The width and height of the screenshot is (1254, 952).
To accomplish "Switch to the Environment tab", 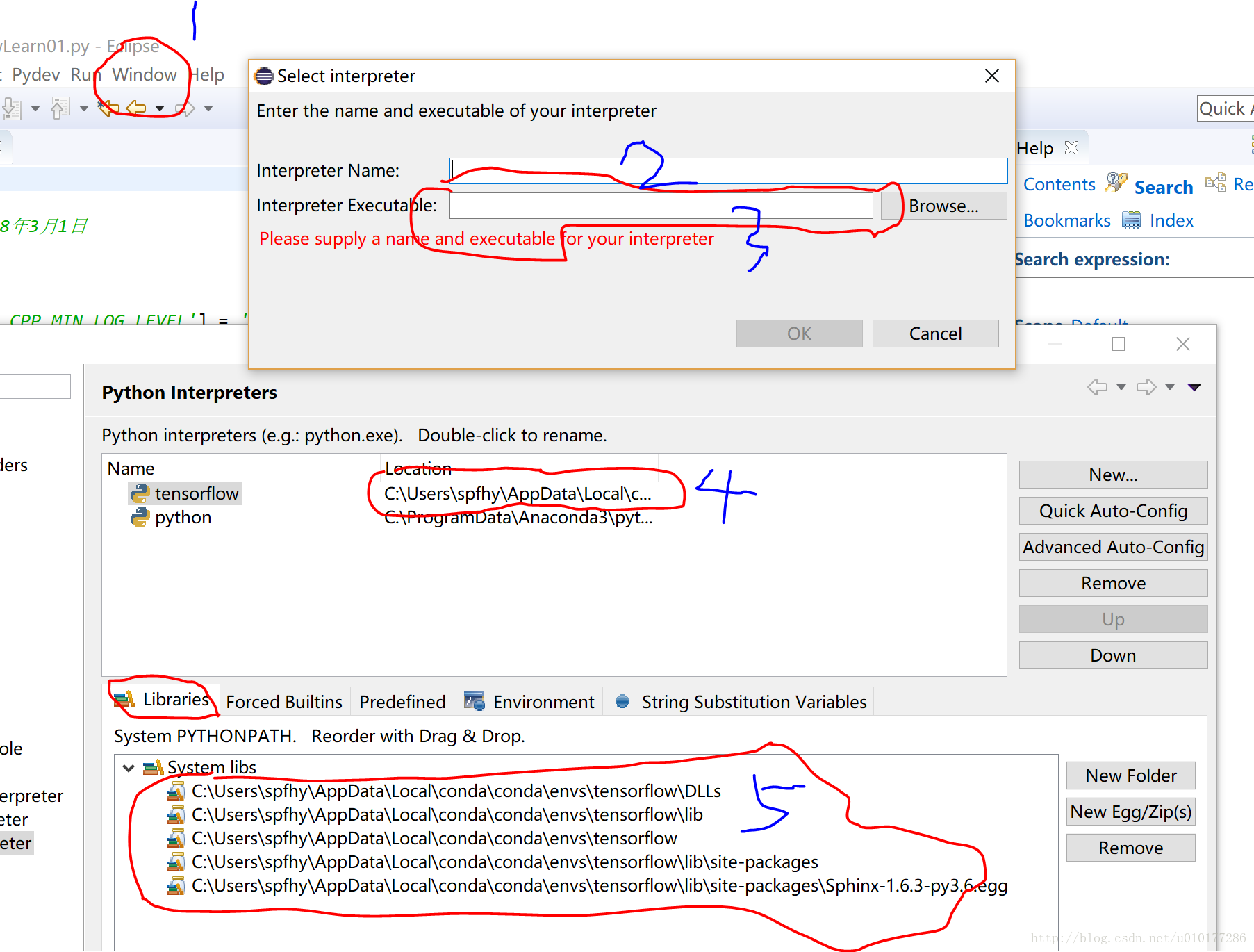I will point(529,702).
